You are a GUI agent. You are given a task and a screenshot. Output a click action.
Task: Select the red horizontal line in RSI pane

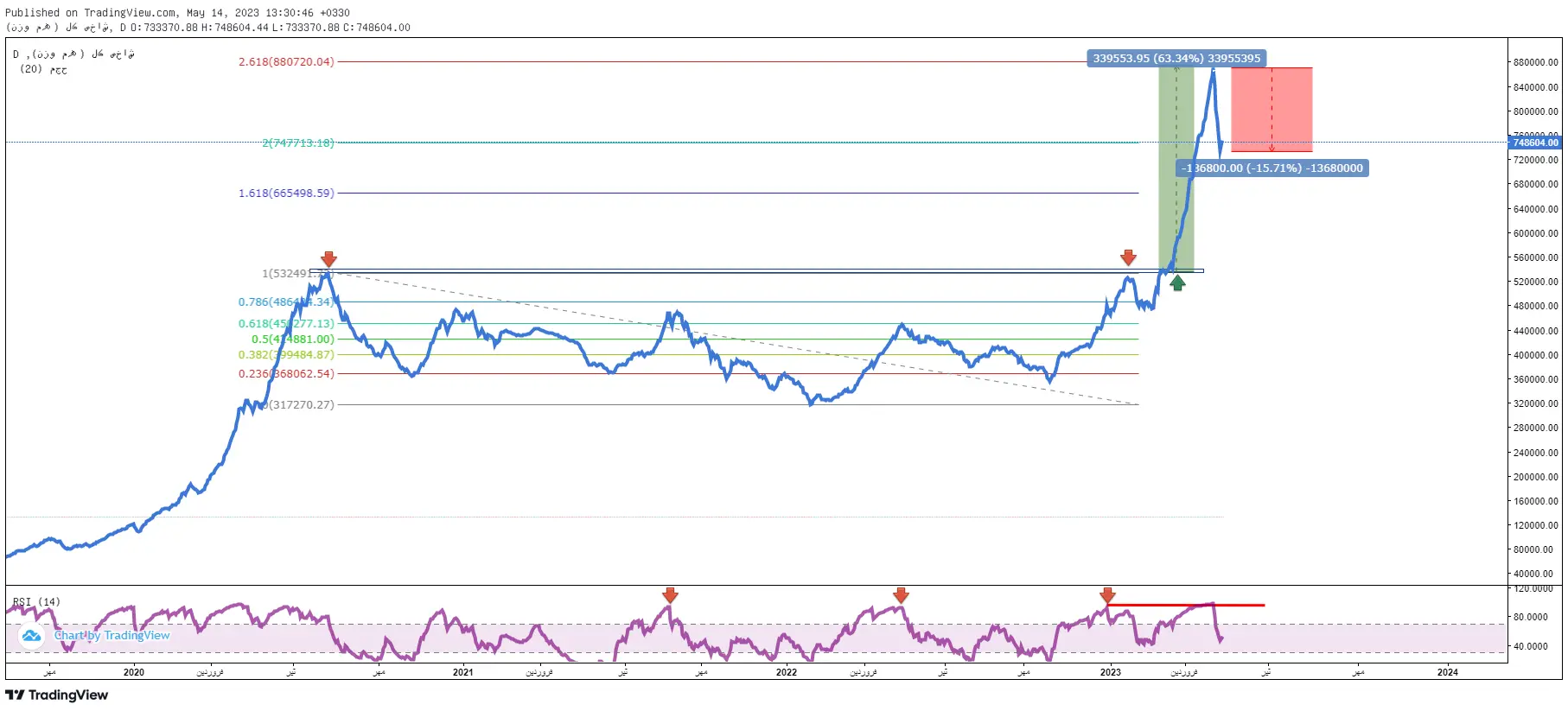(x=1185, y=605)
